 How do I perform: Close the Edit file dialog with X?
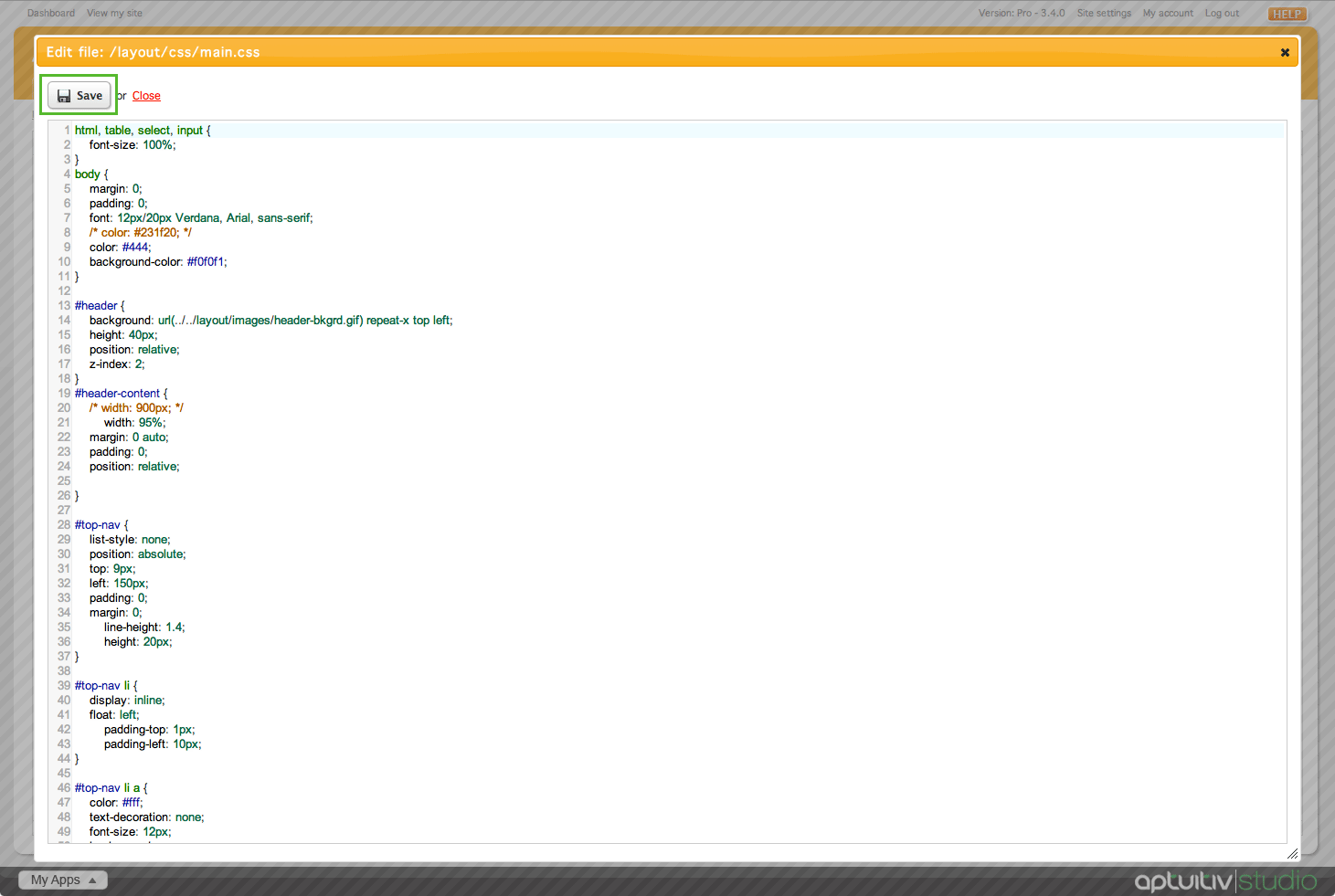(x=1285, y=53)
